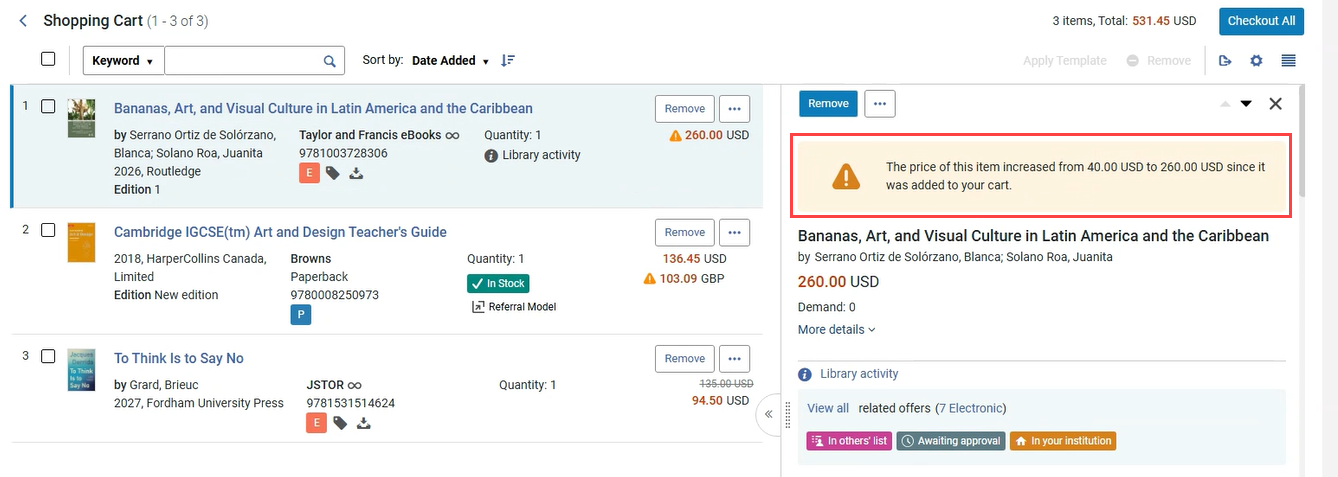Image resolution: width=1338 pixels, height=477 pixels.
Task: Click the back arrow beside Shopping Cart
Action: pos(23,21)
